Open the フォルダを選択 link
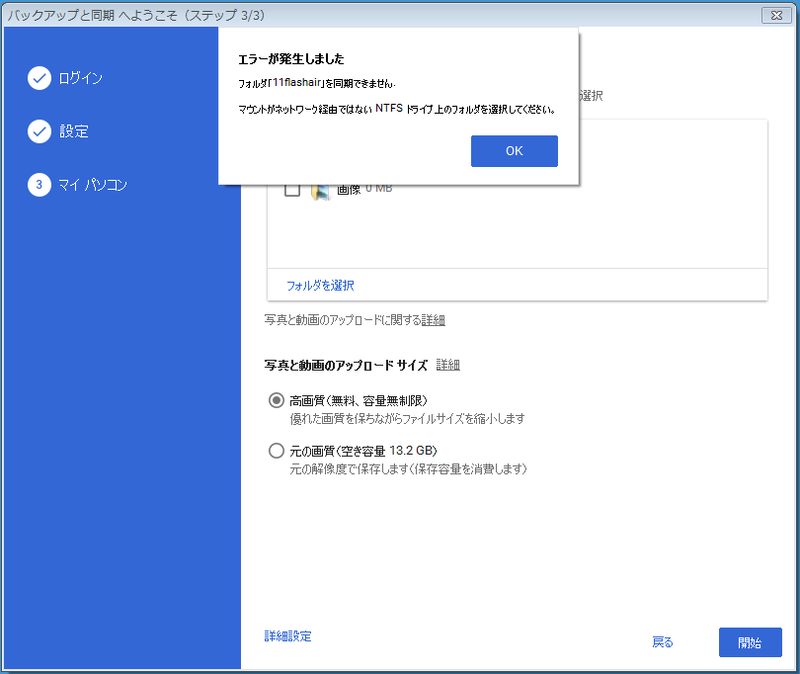 tap(320, 286)
